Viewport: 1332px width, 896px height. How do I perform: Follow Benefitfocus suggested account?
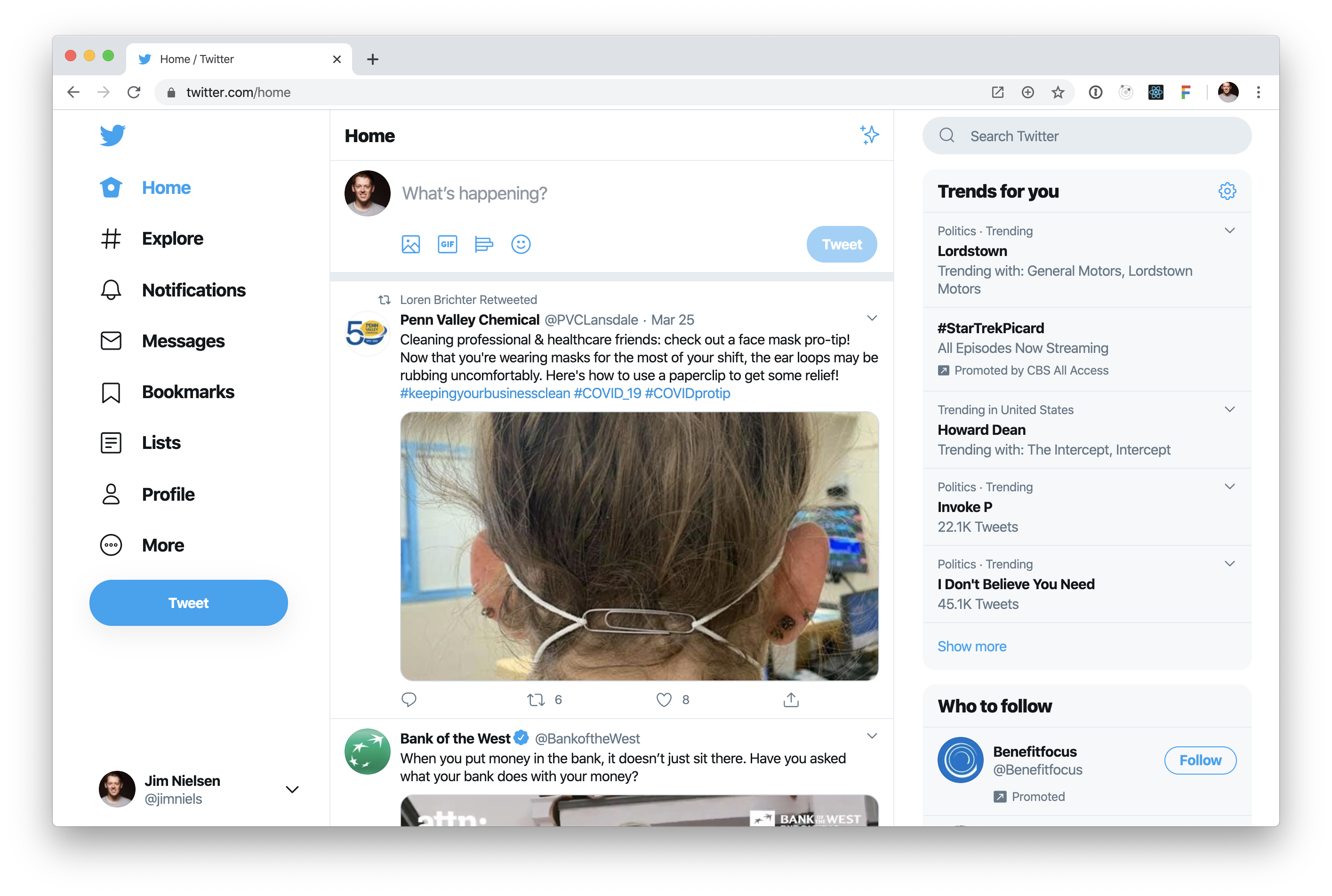pos(1198,759)
